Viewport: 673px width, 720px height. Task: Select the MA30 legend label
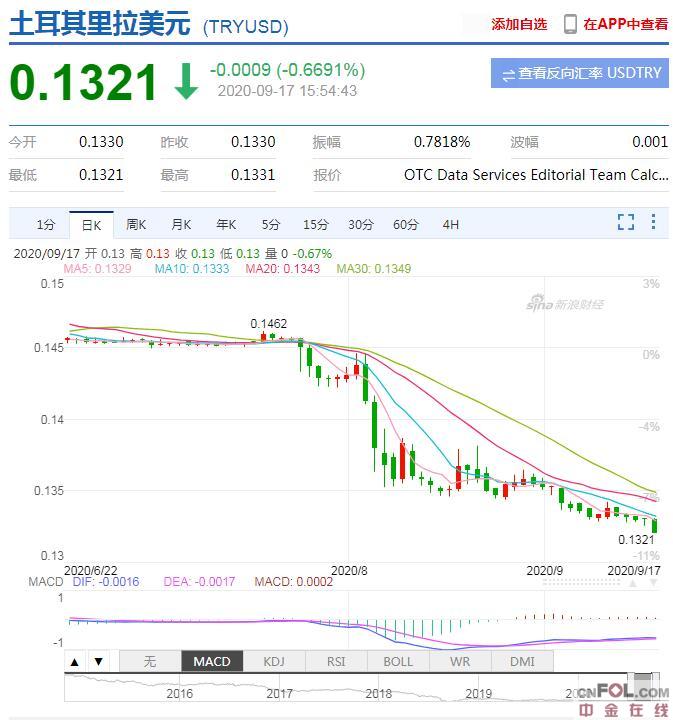tap(373, 268)
